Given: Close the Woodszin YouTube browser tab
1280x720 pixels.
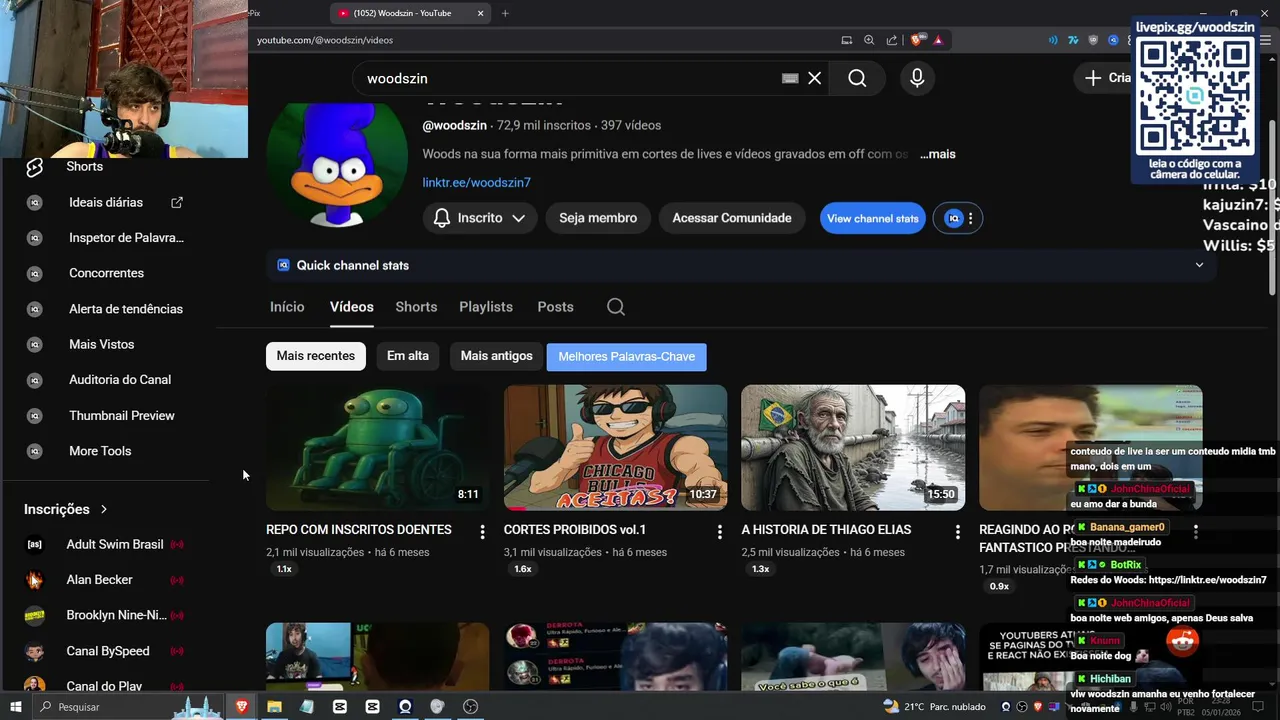Looking at the screenshot, I should pos(480,13).
